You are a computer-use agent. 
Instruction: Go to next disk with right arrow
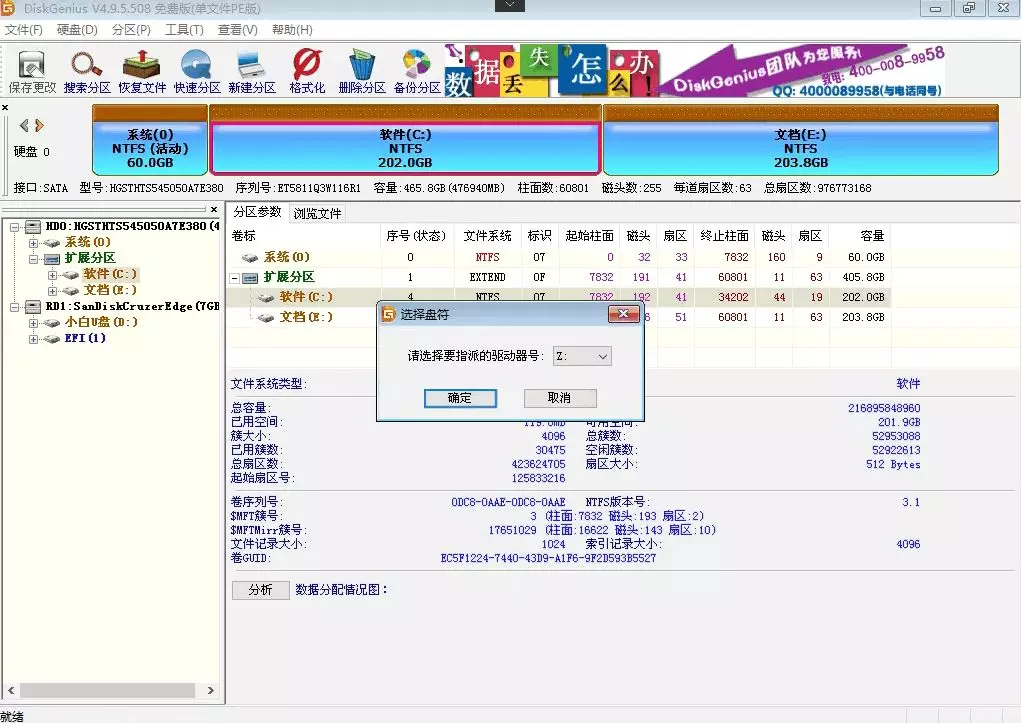[40, 125]
